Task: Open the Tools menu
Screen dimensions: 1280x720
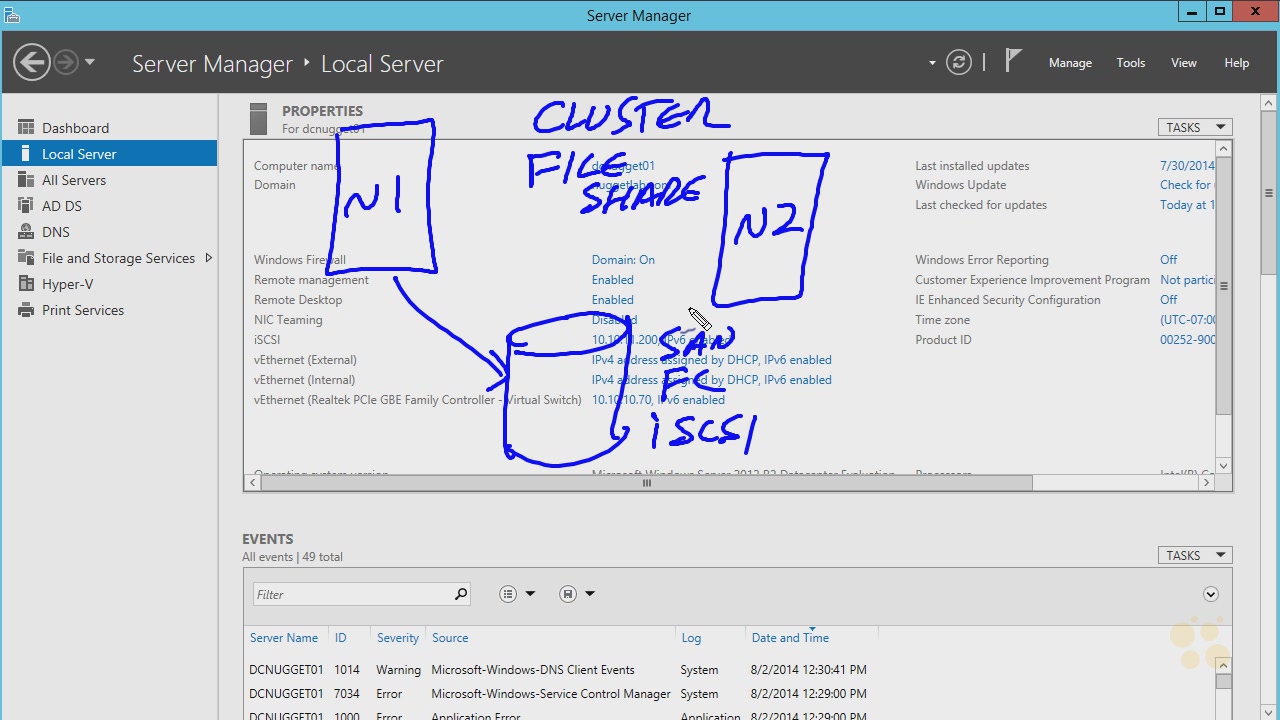Action: coord(1131,63)
